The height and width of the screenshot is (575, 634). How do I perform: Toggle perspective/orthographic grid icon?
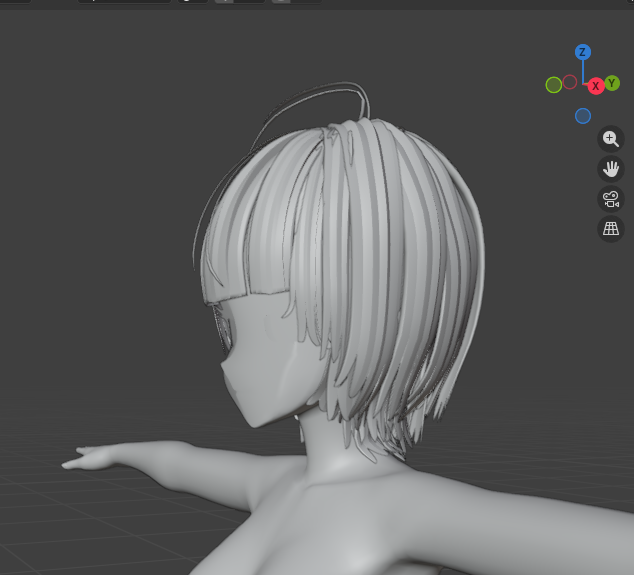(611, 229)
